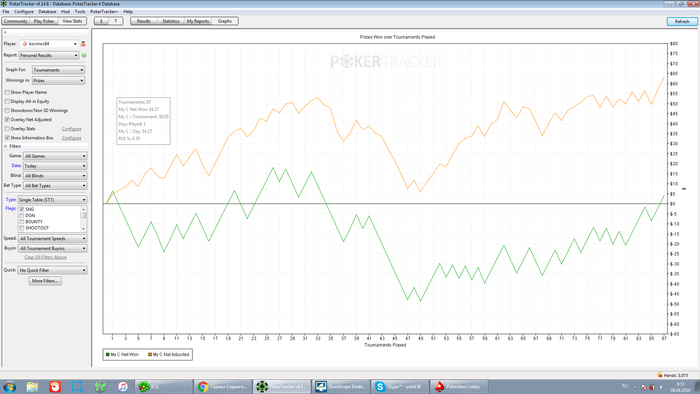The width and height of the screenshot is (700, 394).
Task: Switch to Chrome taskbar window
Action: pos(223,386)
